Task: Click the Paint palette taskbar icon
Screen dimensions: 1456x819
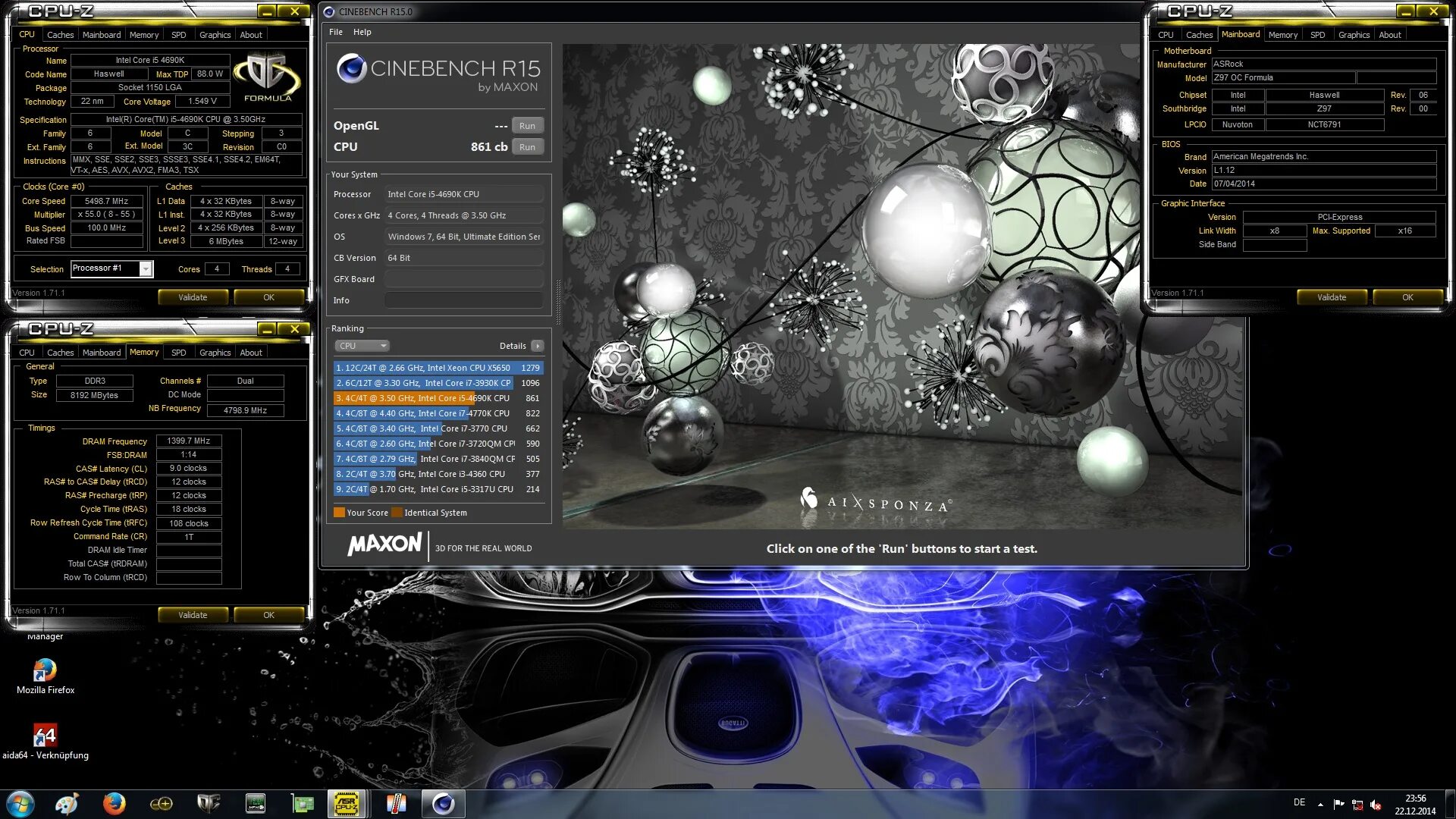Action: coord(67,804)
